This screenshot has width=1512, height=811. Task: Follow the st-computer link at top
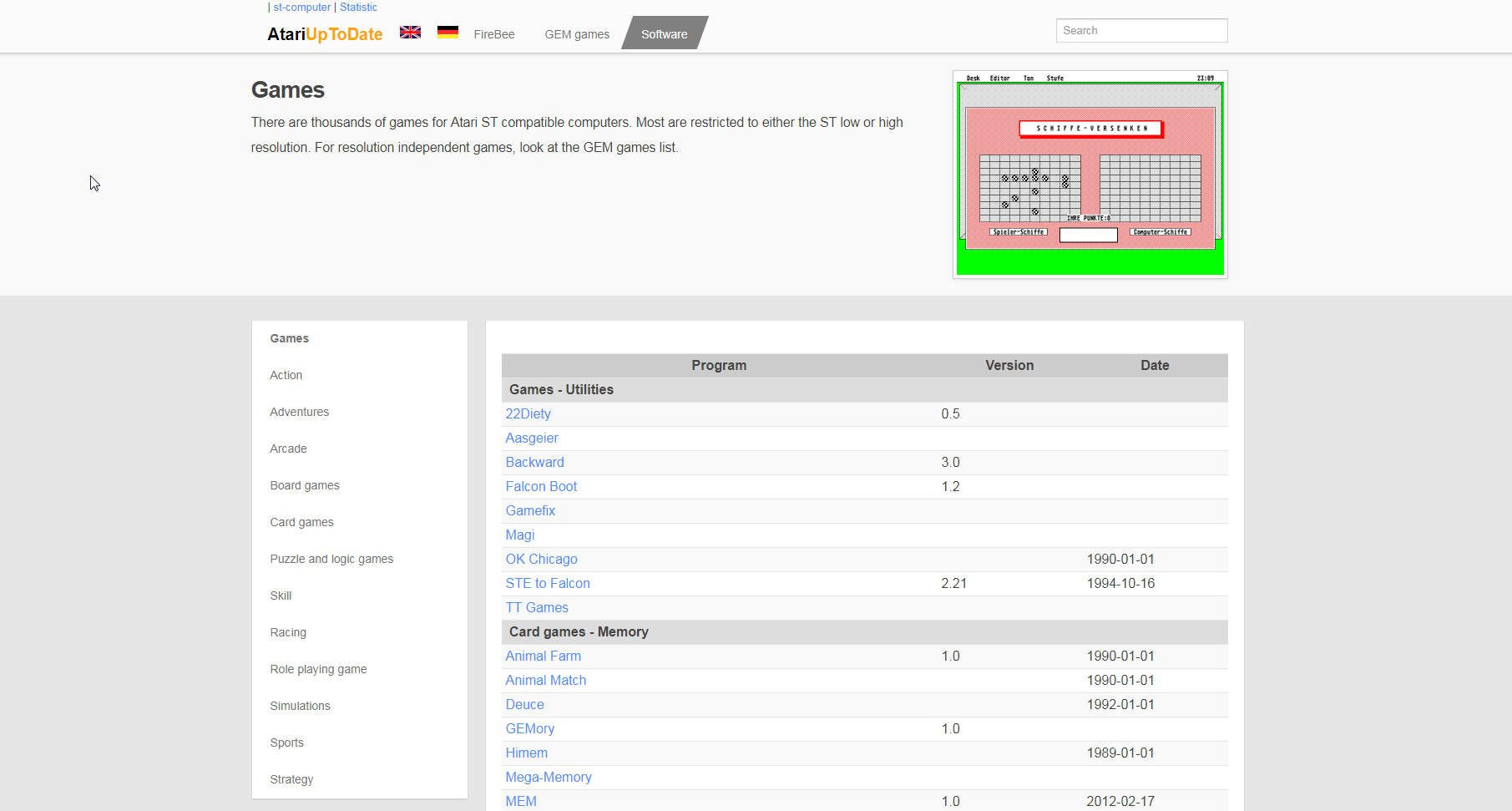[x=301, y=8]
